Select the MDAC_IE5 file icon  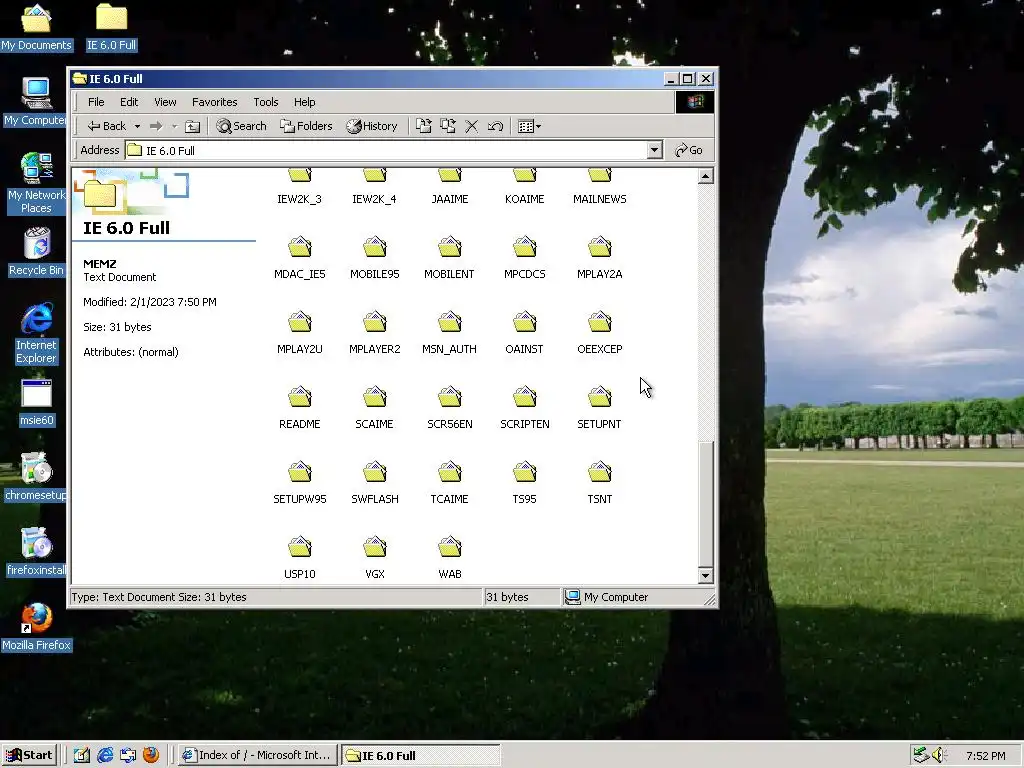(300, 248)
